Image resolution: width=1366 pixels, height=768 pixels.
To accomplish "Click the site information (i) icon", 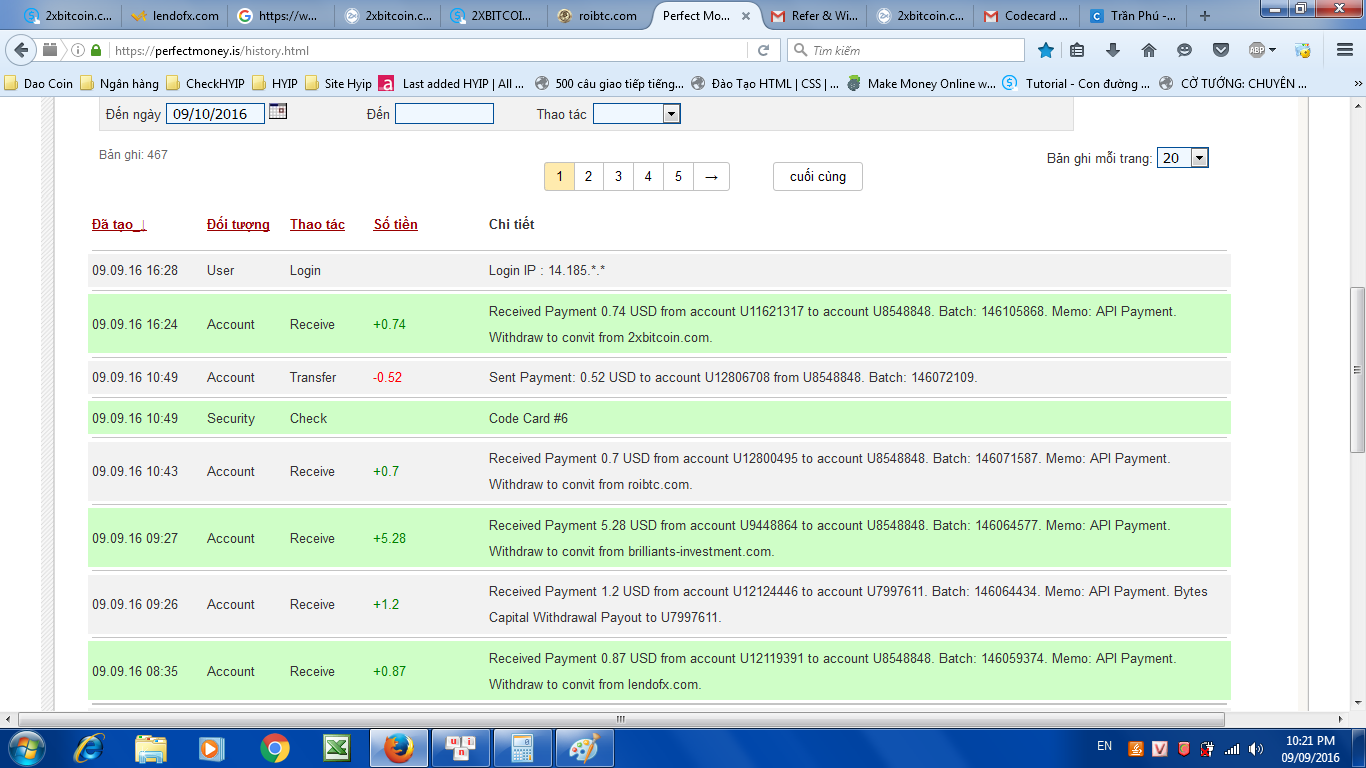I will tap(78, 50).
